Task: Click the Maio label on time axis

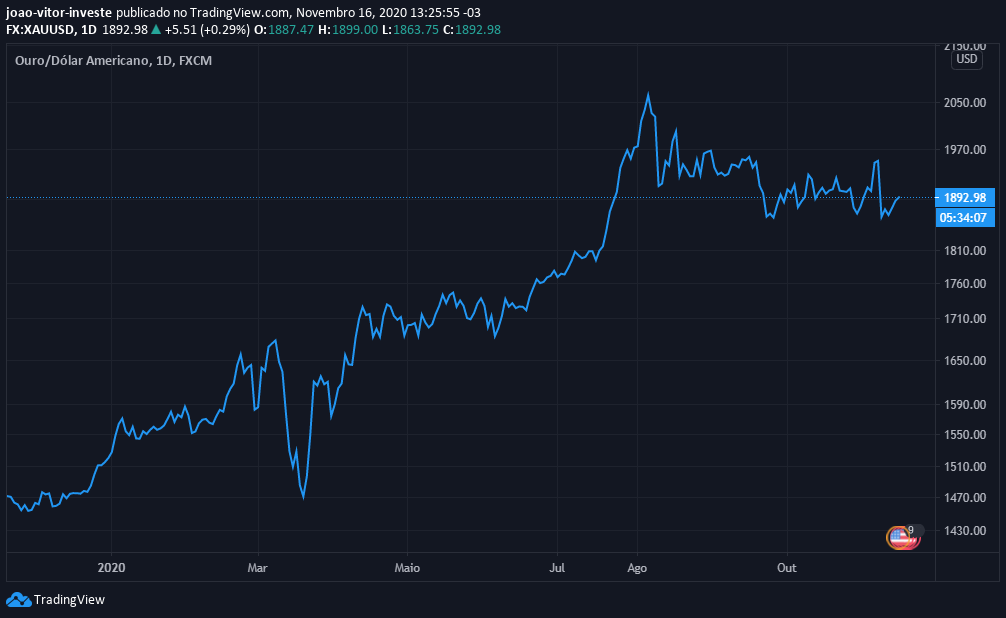Action: [407, 568]
